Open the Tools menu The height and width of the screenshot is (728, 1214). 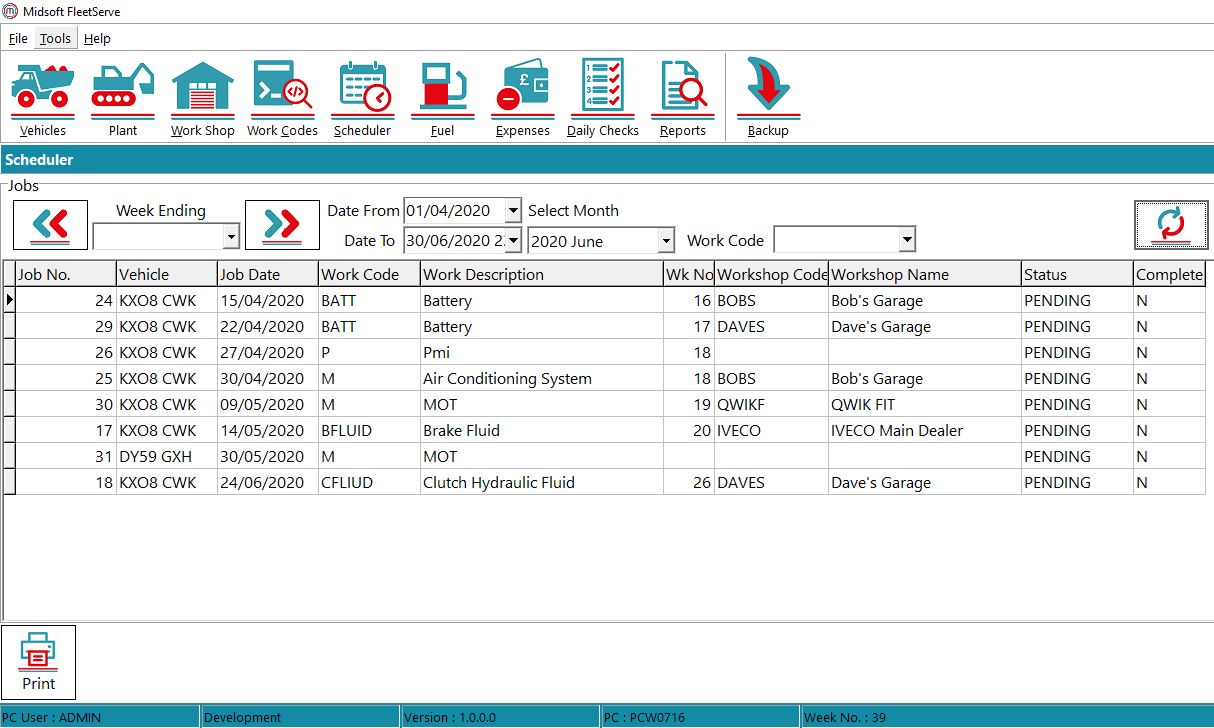click(54, 38)
